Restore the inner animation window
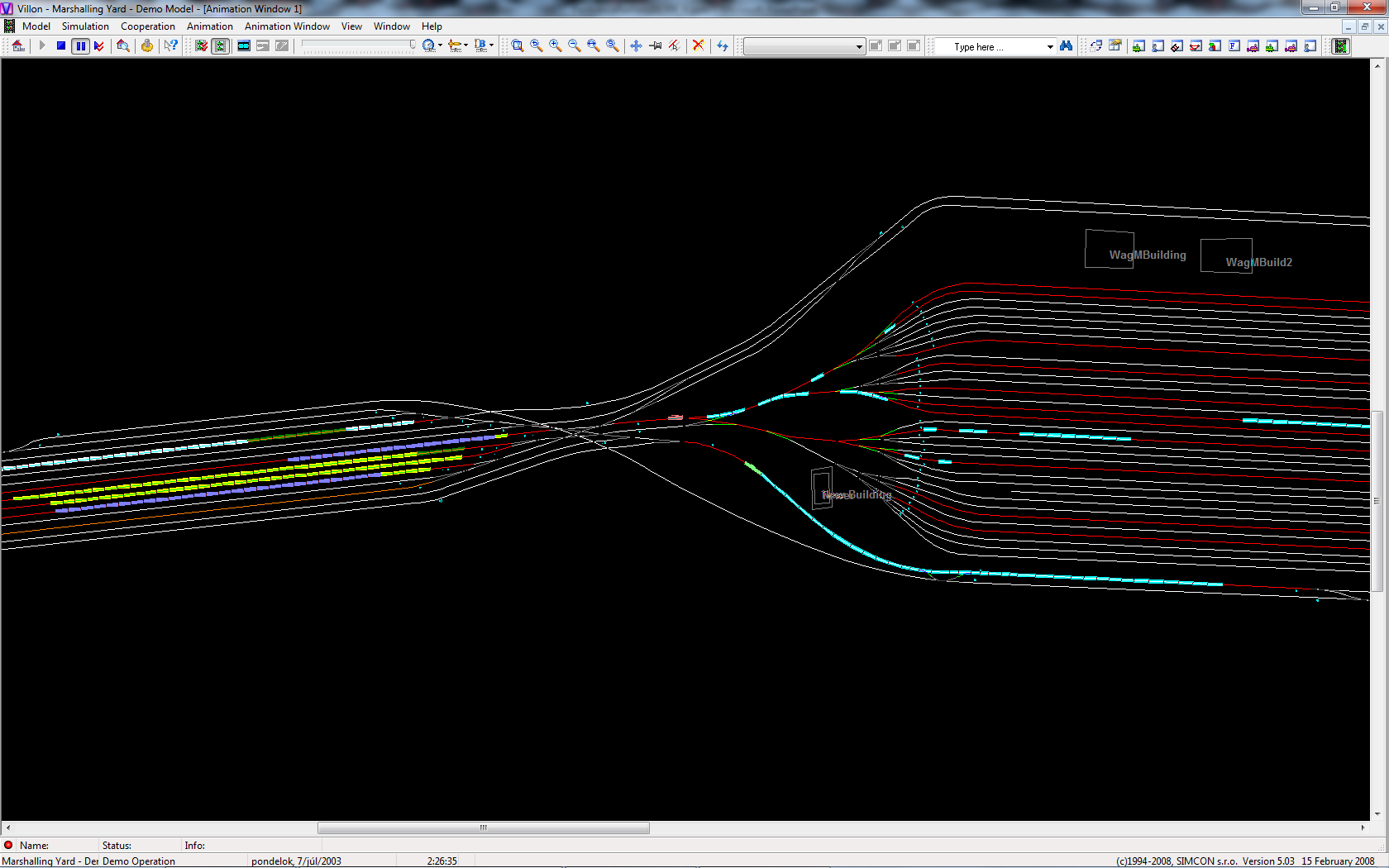This screenshot has width=1389, height=868. click(x=1364, y=26)
